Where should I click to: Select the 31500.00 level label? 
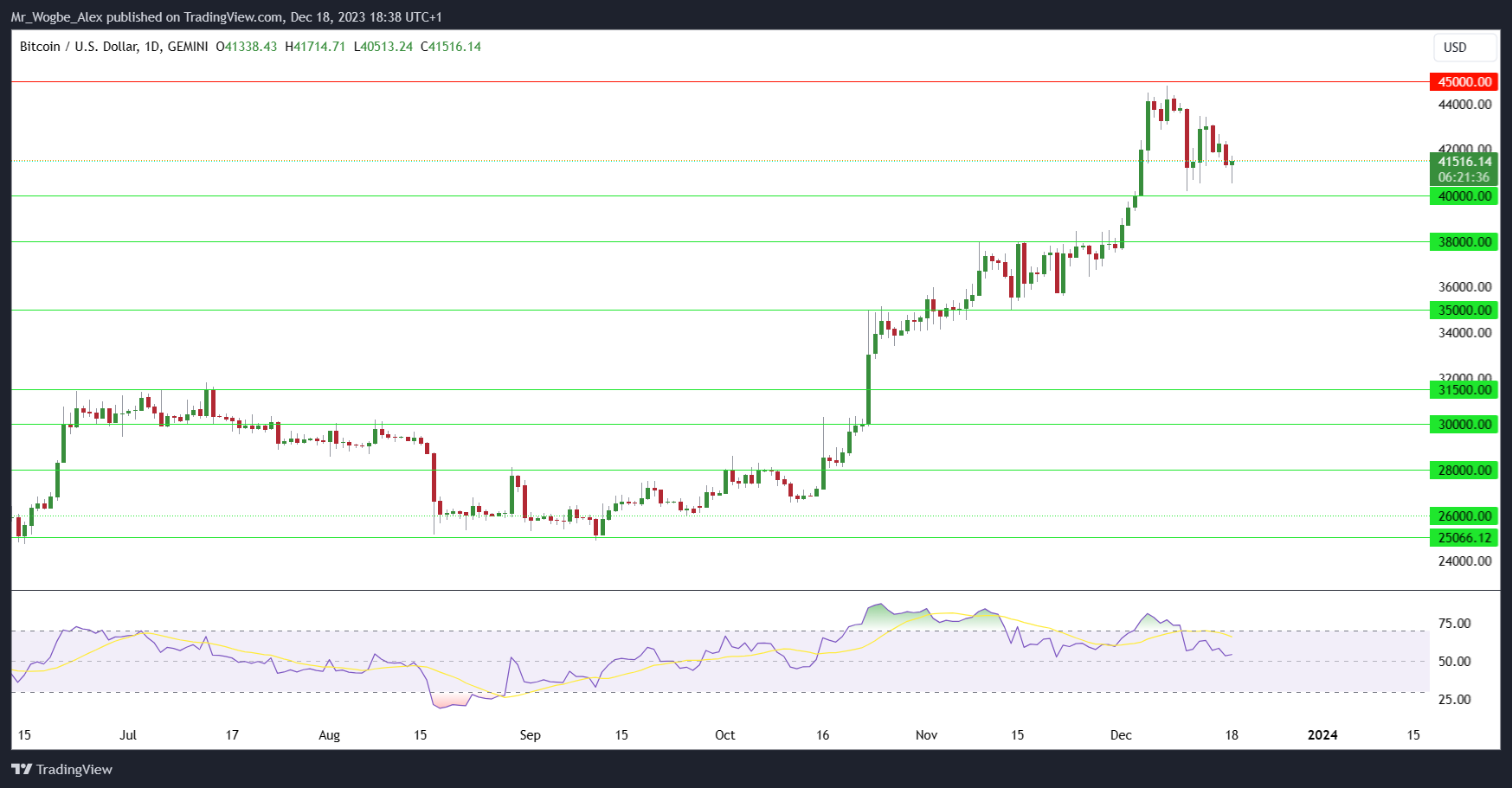coord(1464,390)
